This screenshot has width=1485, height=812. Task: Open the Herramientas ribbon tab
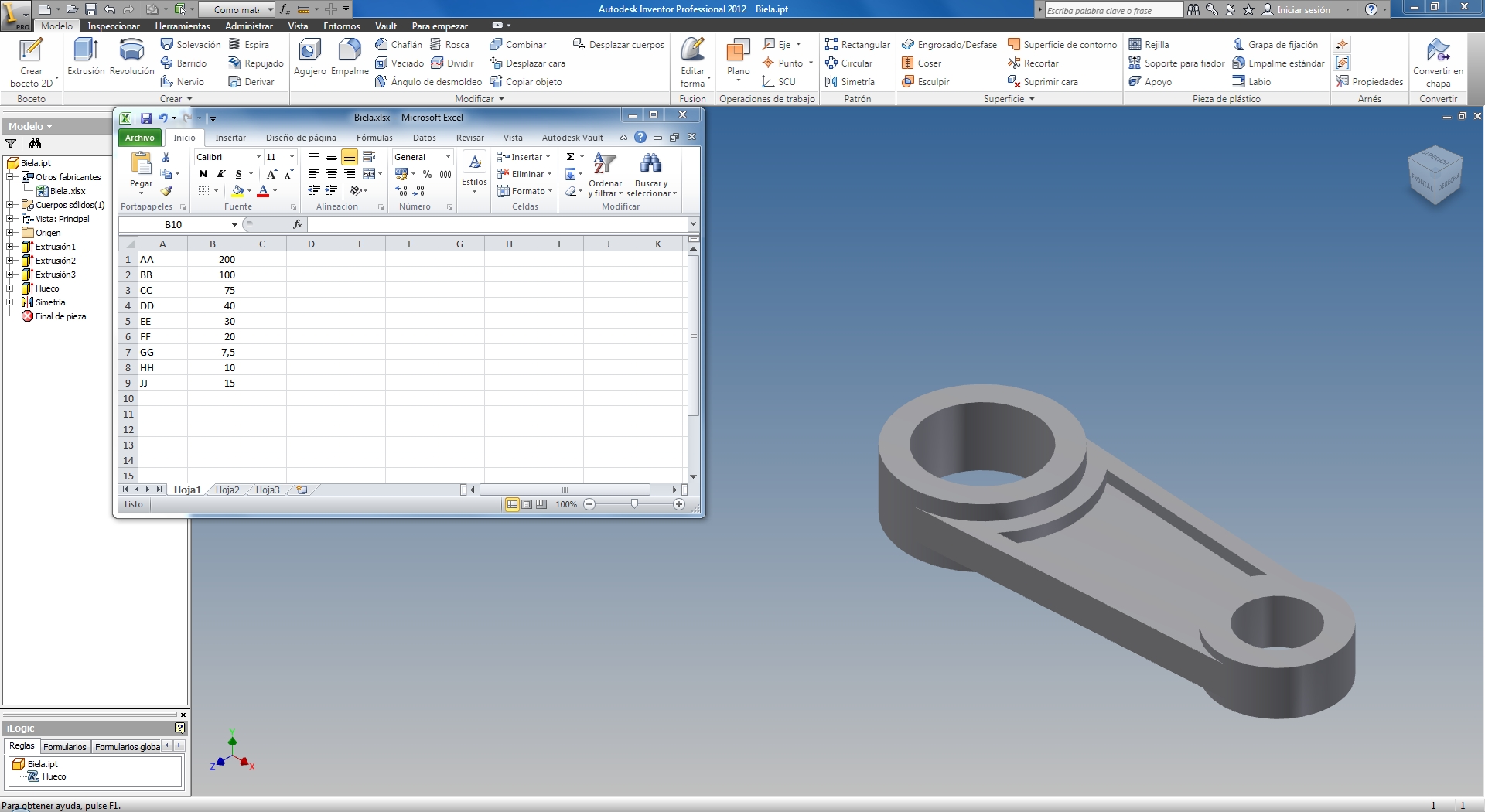coord(183,26)
